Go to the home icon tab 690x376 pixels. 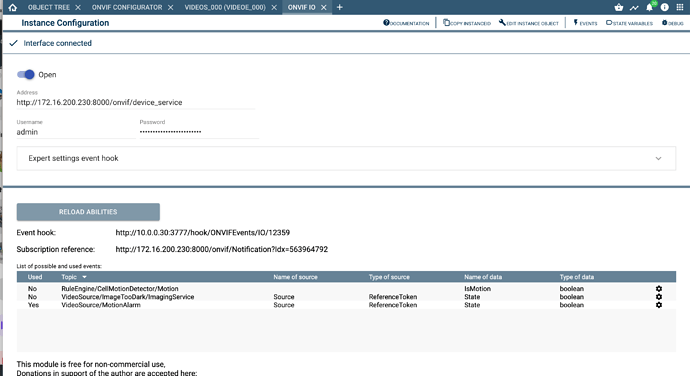pyautogui.click(x=12, y=7)
